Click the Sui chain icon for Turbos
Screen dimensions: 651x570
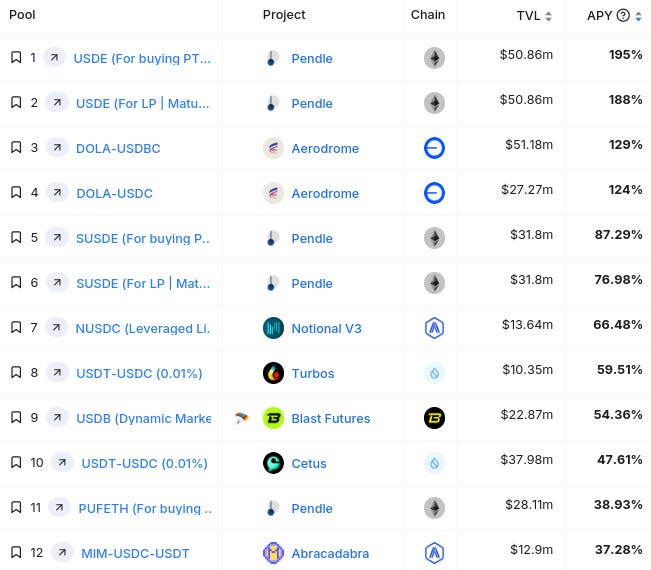[x=434, y=373]
